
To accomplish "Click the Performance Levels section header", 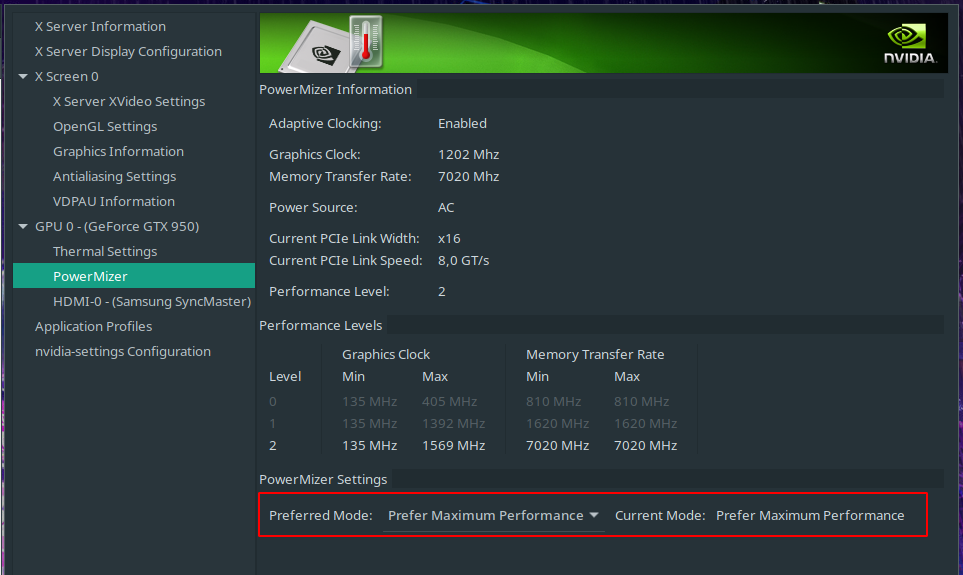I will click(x=321, y=326).
